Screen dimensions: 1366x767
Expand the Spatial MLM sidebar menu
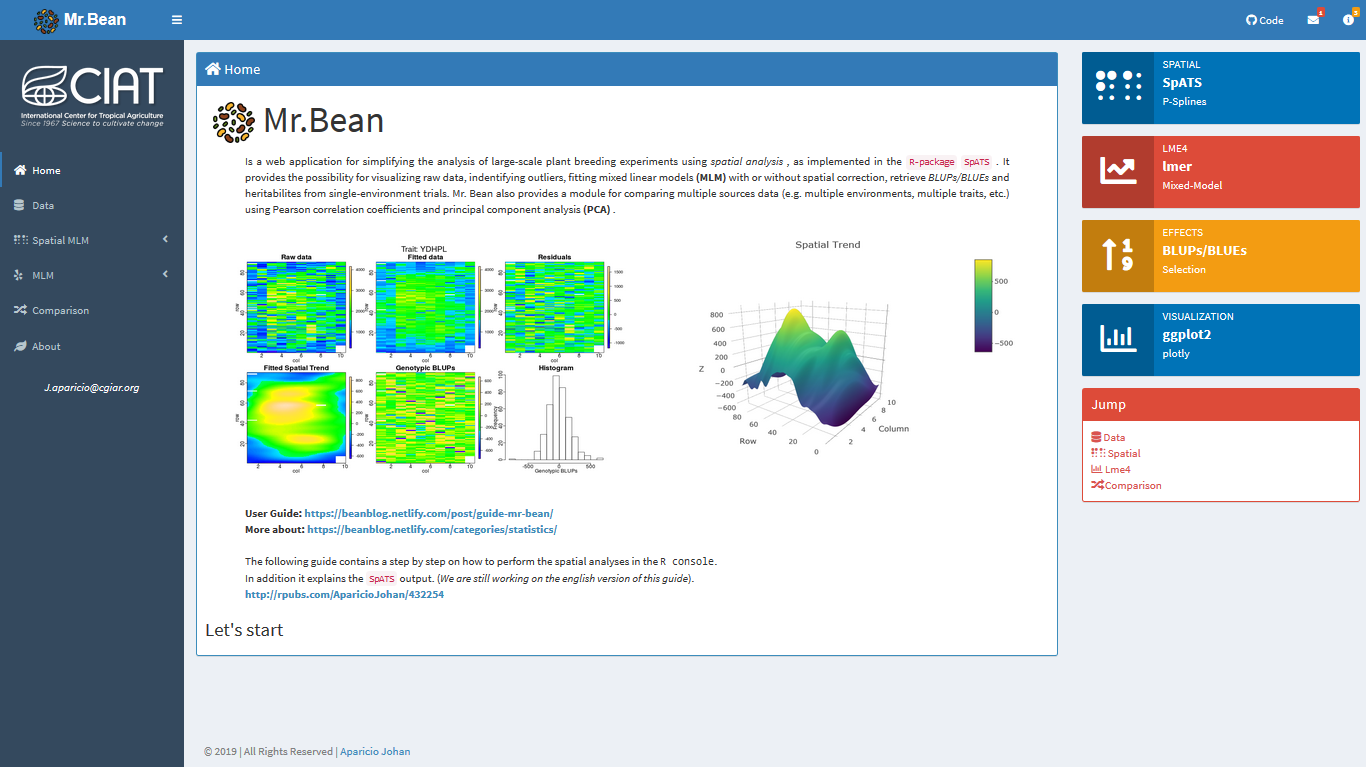point(92,240)
